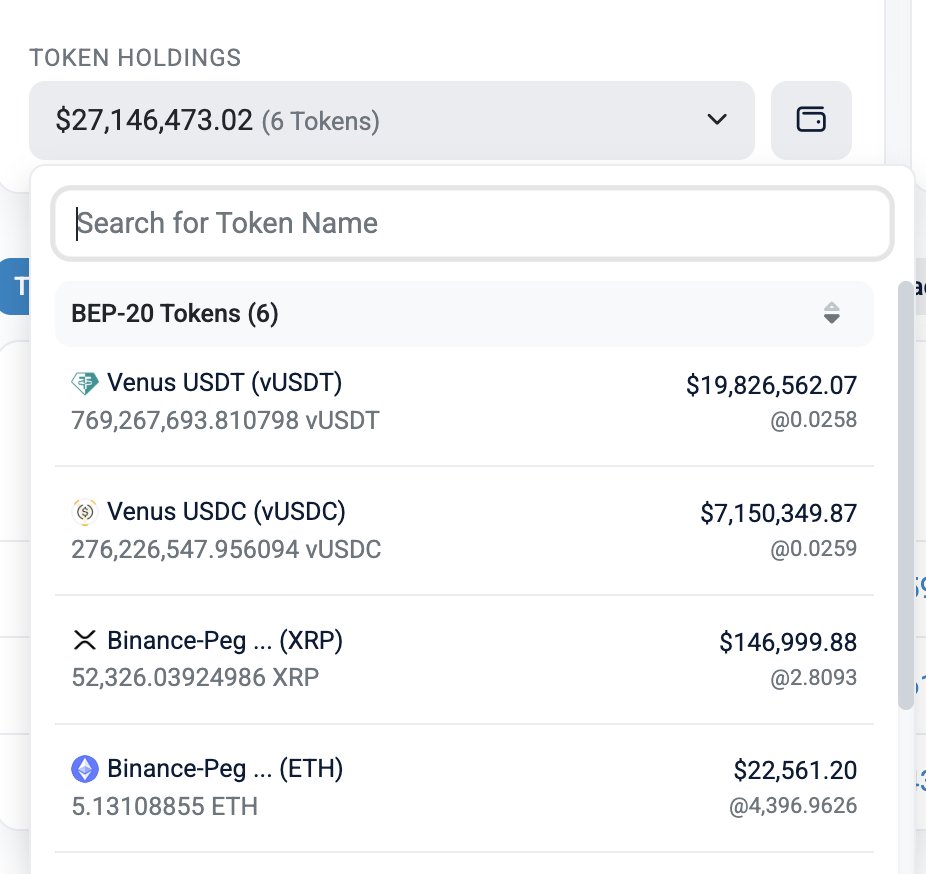Image resolution: width=926 pixels, height=874 pixels.
Task: Click the $7,150,349.87 vUSDC value
Action: click(778, 513)
